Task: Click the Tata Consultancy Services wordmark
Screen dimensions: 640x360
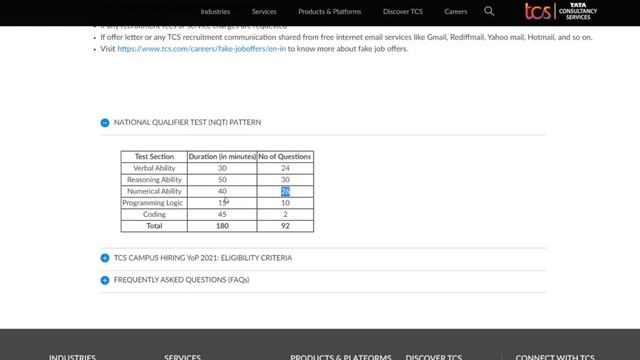Action: click(x=578, y=11)
